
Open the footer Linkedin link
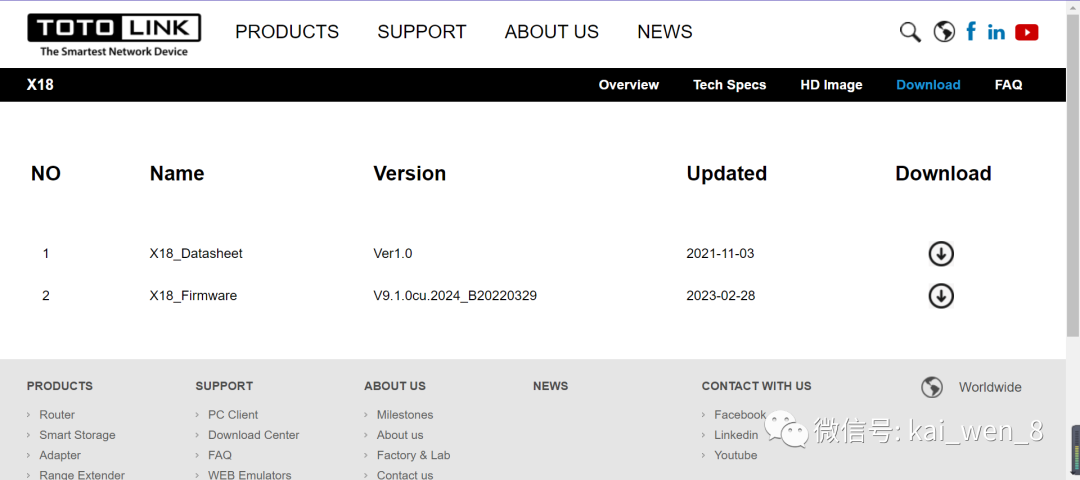click(x=736, y=435)
